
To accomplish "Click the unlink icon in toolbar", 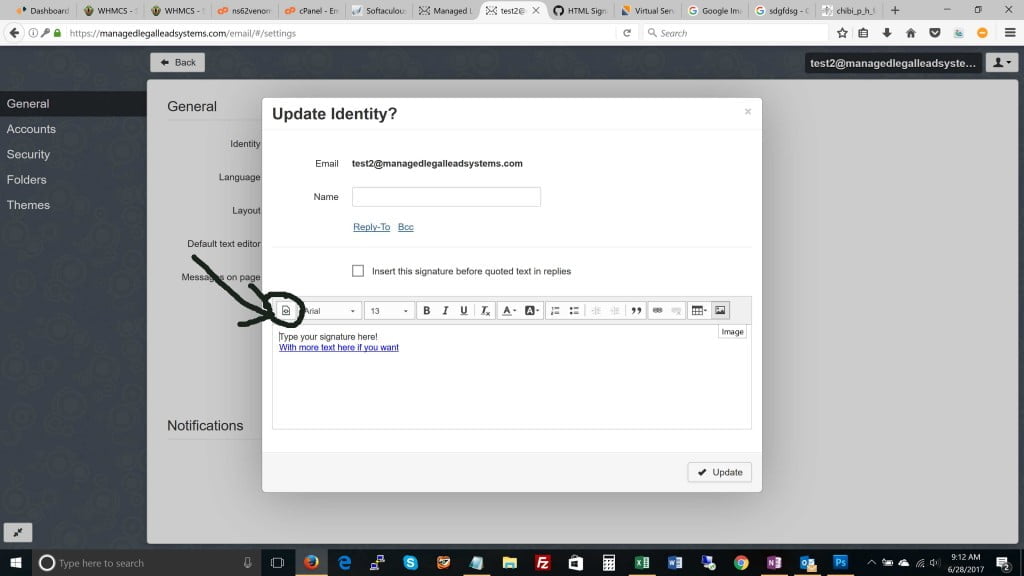I will [x=677, y=311].
